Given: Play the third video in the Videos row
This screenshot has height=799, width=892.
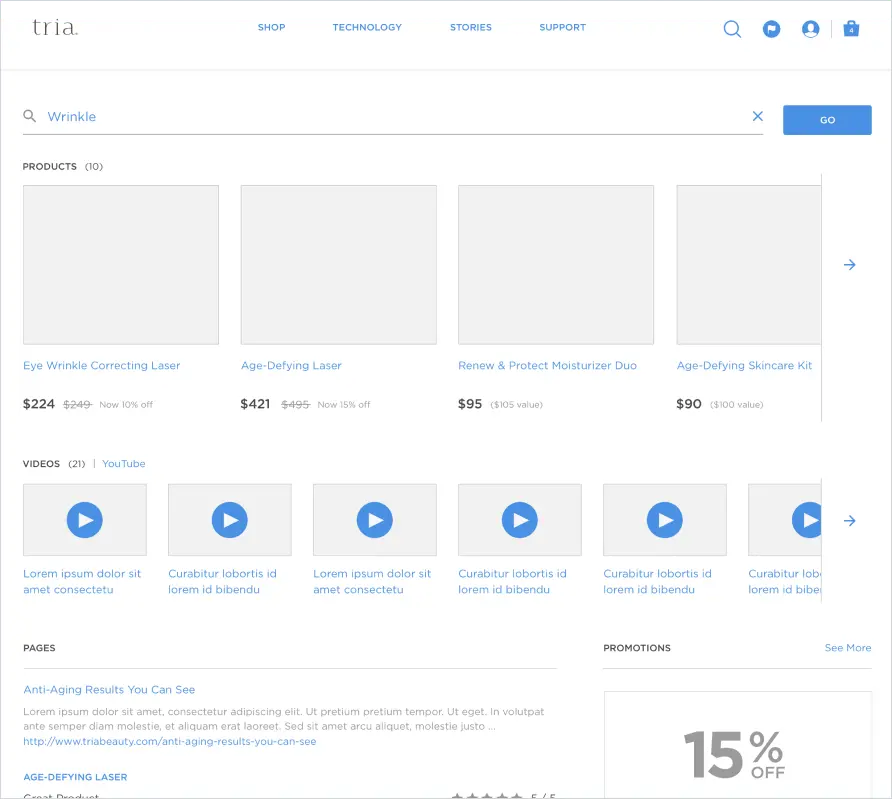Looking at the screenshot, I should 375,520.
